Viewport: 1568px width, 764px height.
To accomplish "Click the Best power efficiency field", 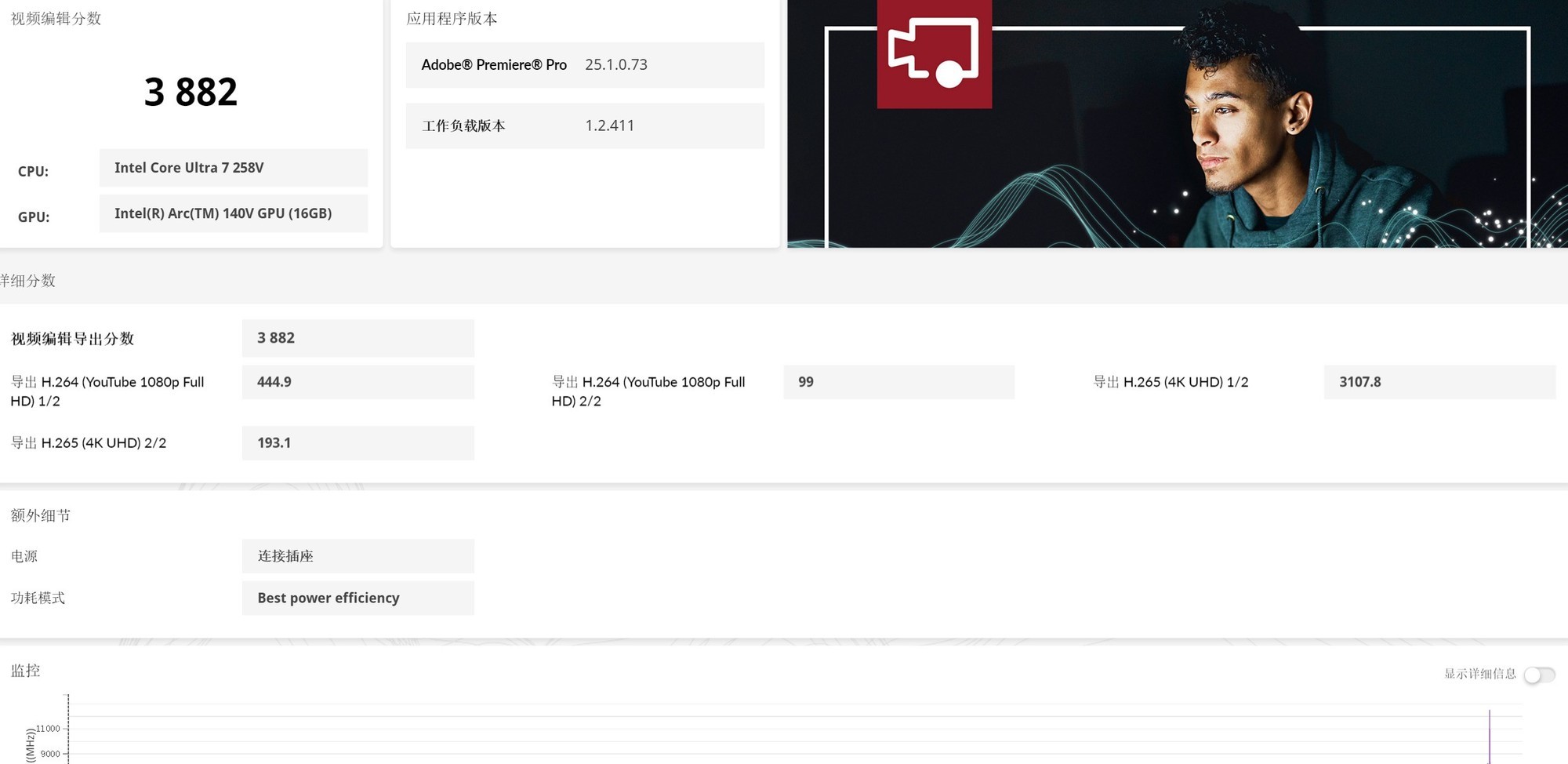I will pos(358,598).
